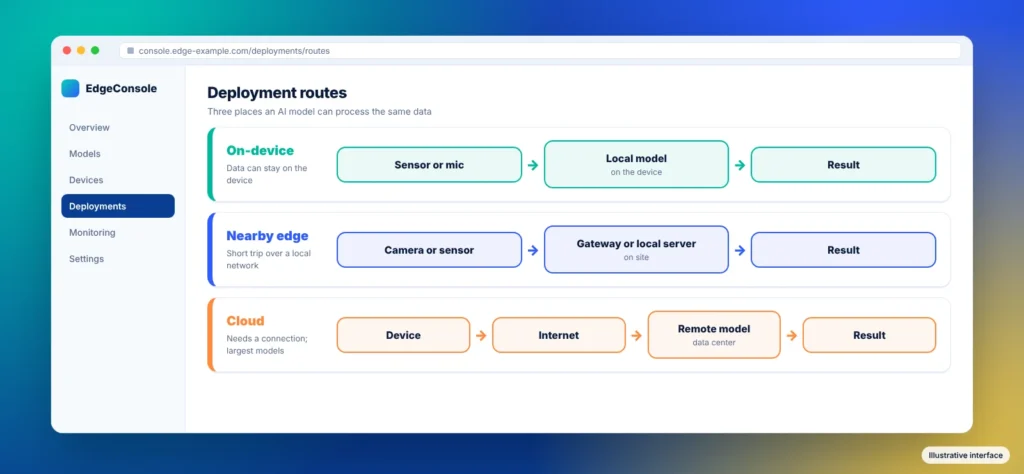Click the Internet step box
Image resolution: width=1024 pixels, height=474 pixels.
tap(558, 335)
